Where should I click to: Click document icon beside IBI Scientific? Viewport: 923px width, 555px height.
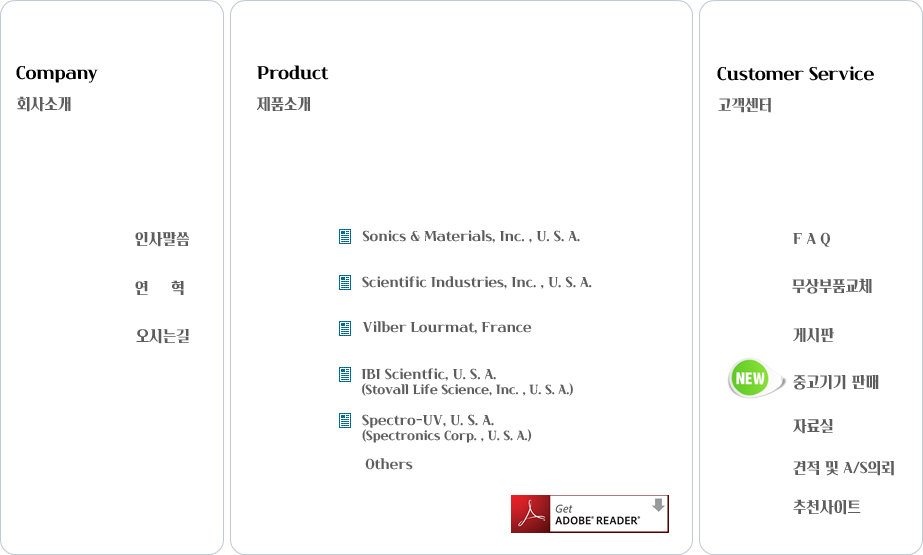(x=345, y=374)
